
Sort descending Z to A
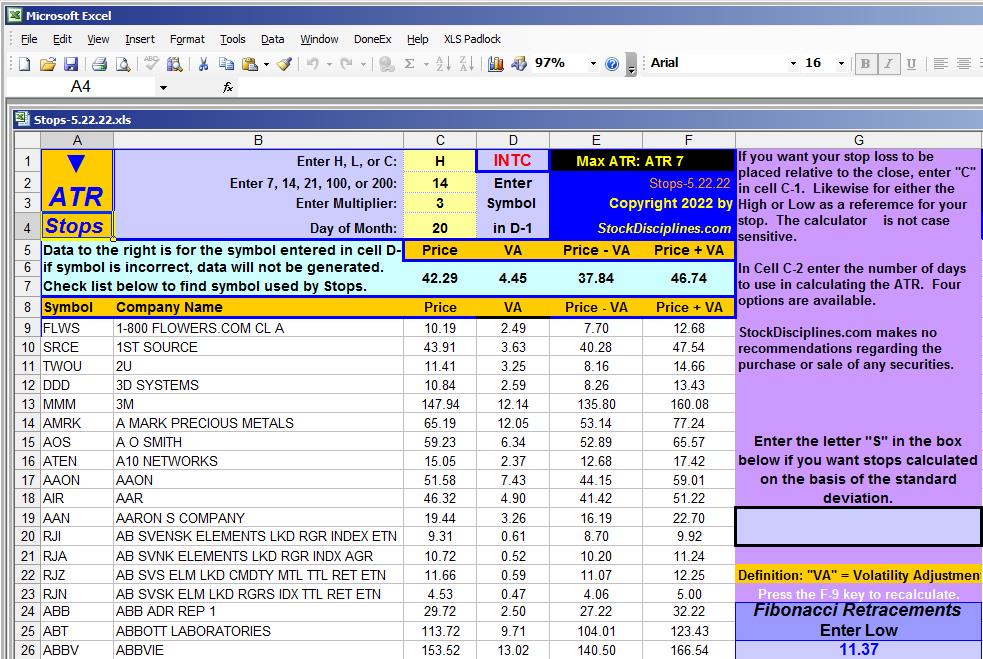[x=466, y=63]
